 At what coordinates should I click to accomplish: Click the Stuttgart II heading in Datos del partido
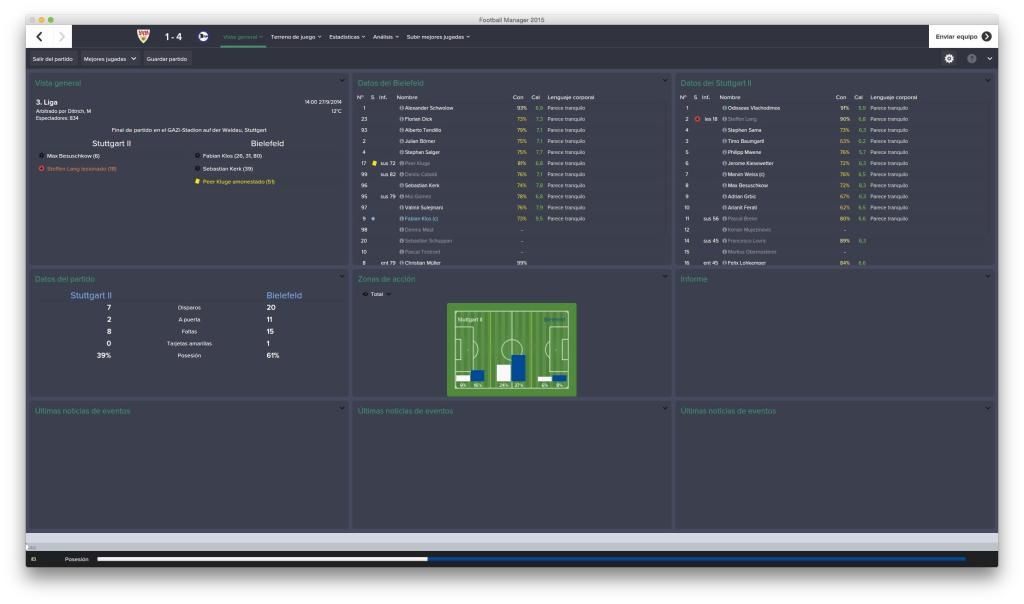[x=91, y=295]
